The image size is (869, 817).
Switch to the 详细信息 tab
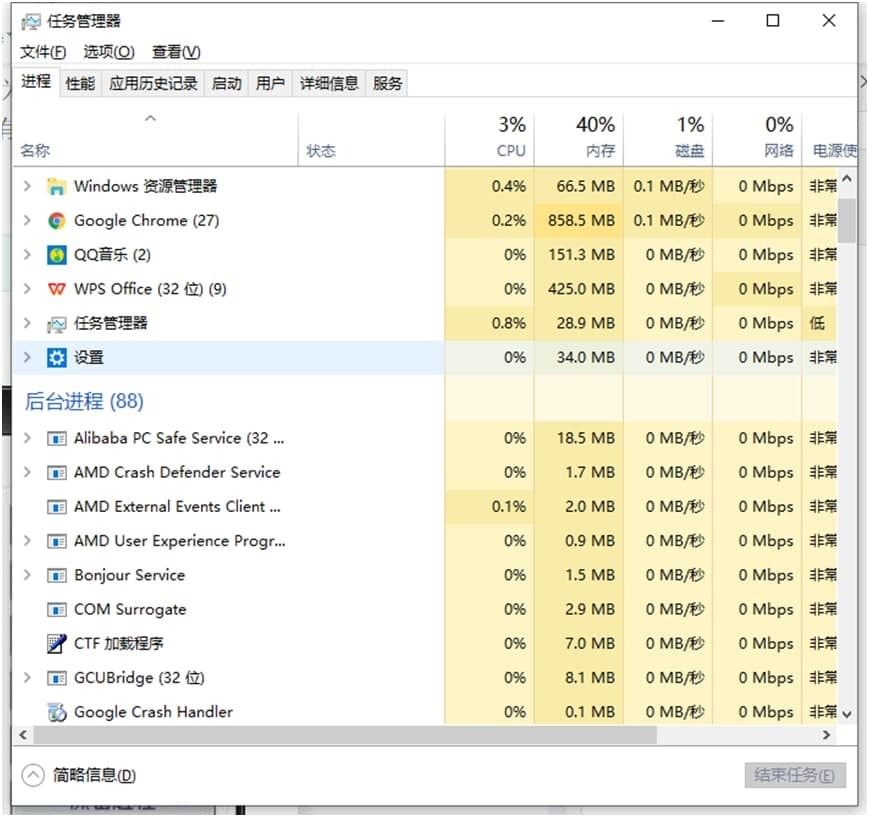[x=329, y=84]
